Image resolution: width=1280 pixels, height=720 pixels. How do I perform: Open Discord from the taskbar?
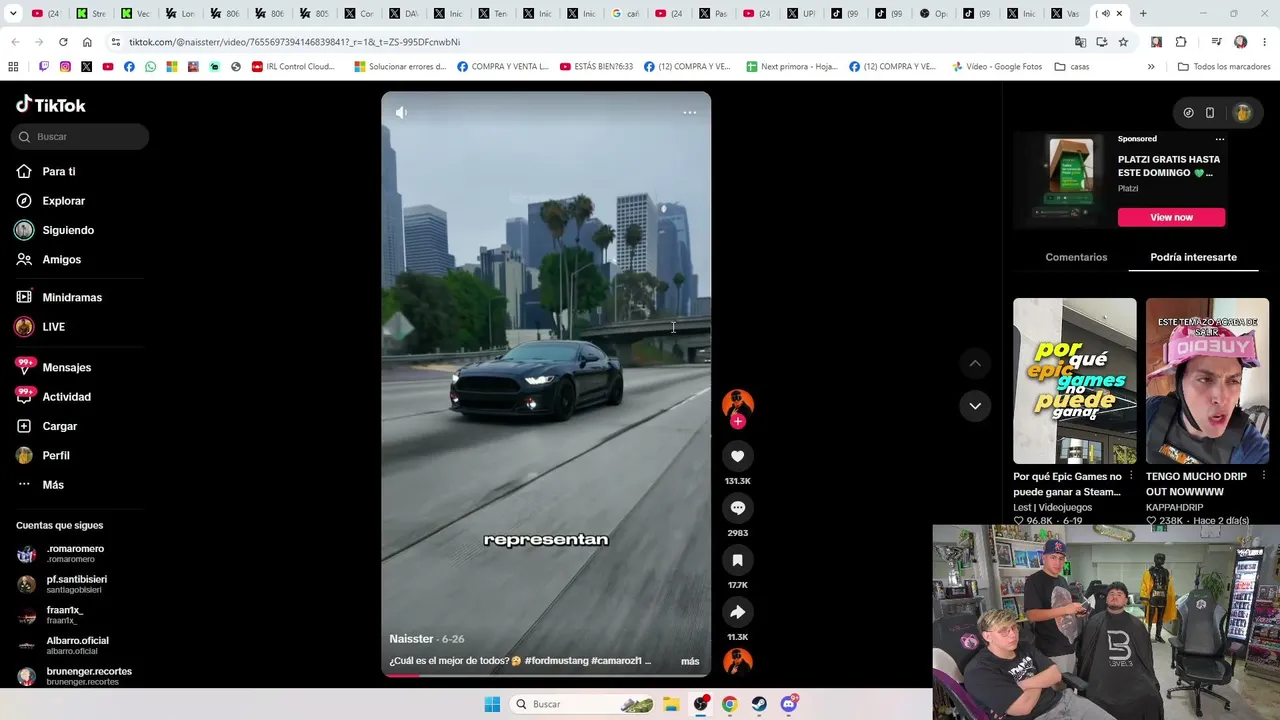tap(789, 704)
